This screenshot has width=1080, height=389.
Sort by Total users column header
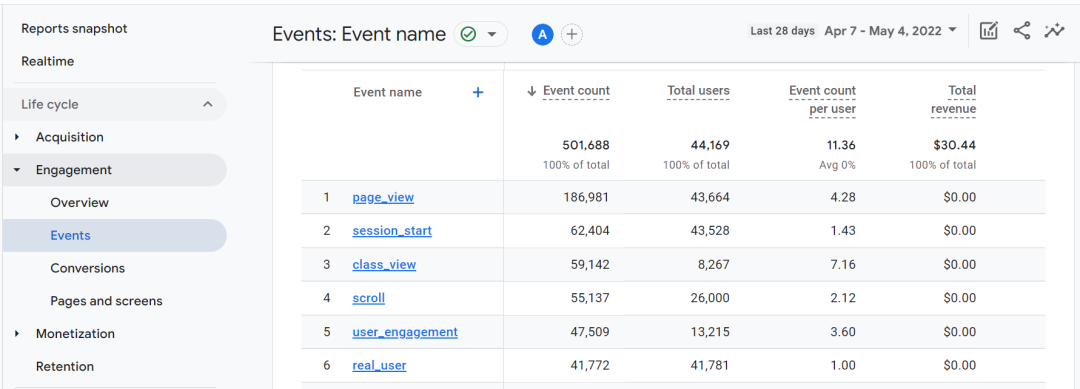tap(698, 91)
